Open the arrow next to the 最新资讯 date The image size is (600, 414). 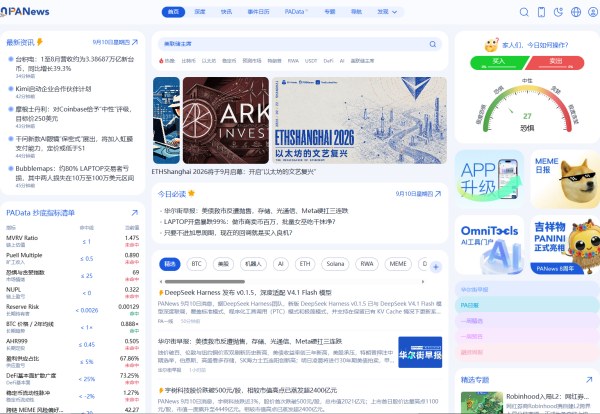[135, 42]
